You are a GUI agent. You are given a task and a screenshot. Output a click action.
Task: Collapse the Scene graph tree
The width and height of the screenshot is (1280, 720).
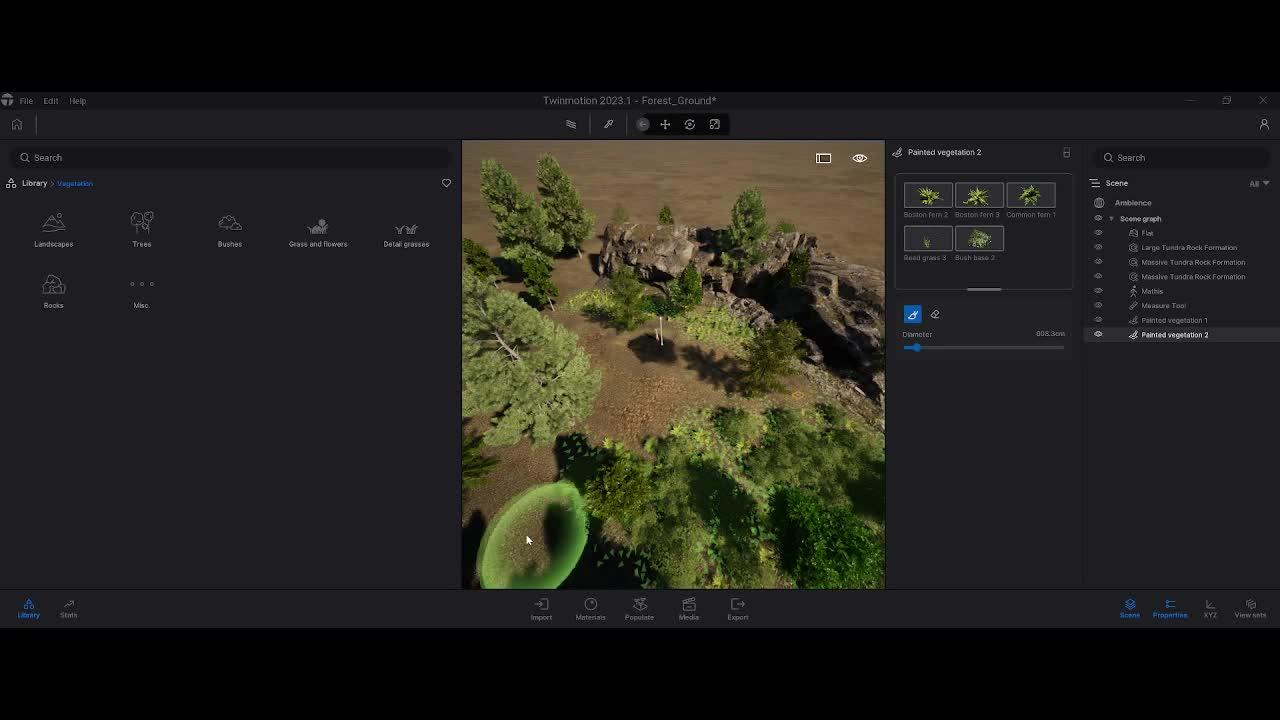[x=1111, y=219]
